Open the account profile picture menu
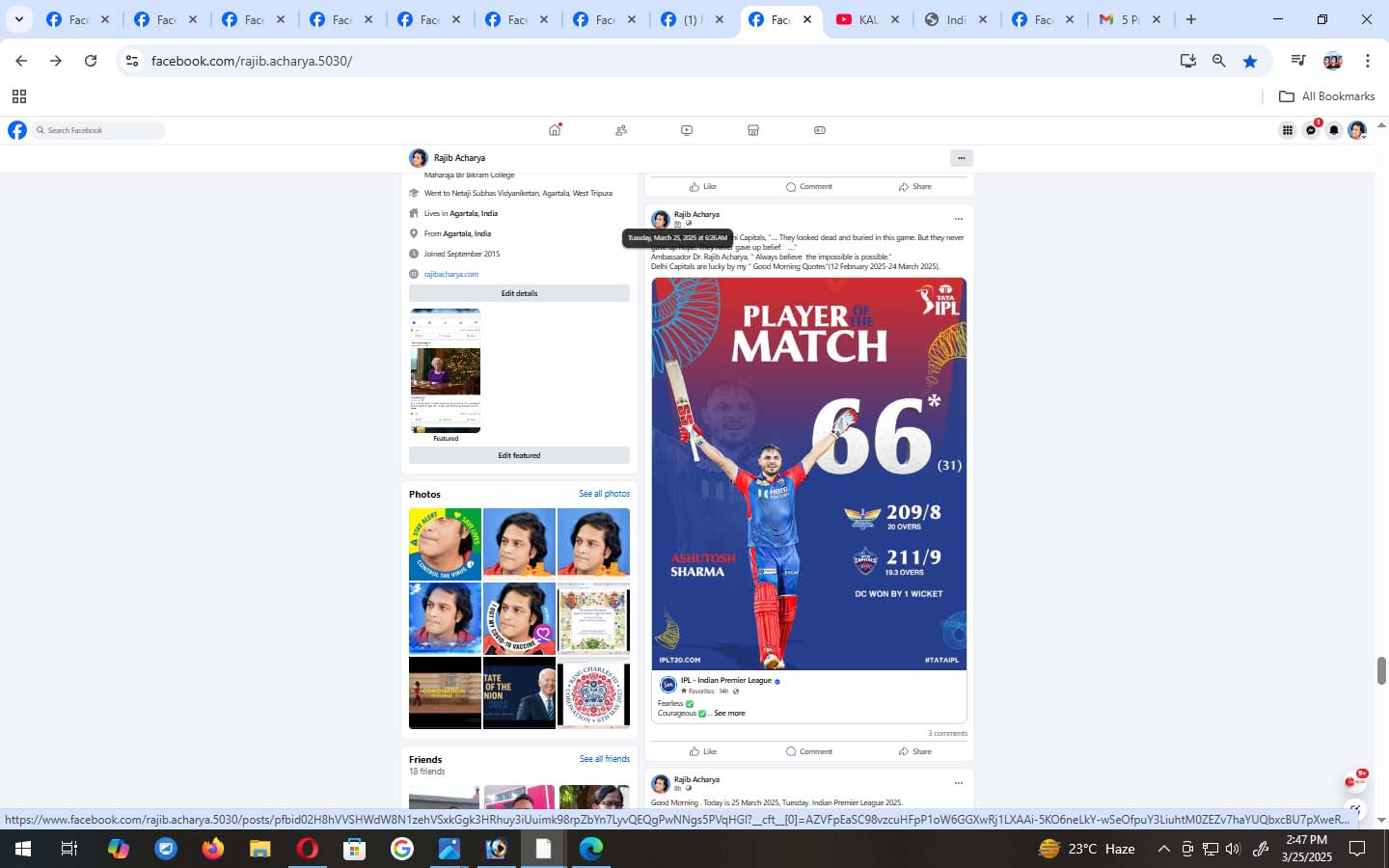This screenshot has height=868, width=1389. 1357,130
